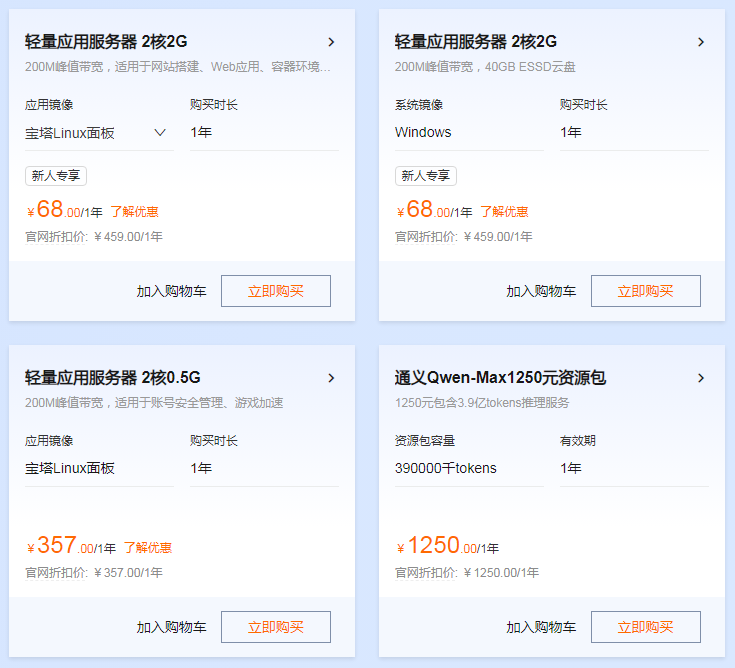Click 加入购物车 on the Windows server card
The height and width of the screenshot is (668, 735).
[x=541, y=291]
